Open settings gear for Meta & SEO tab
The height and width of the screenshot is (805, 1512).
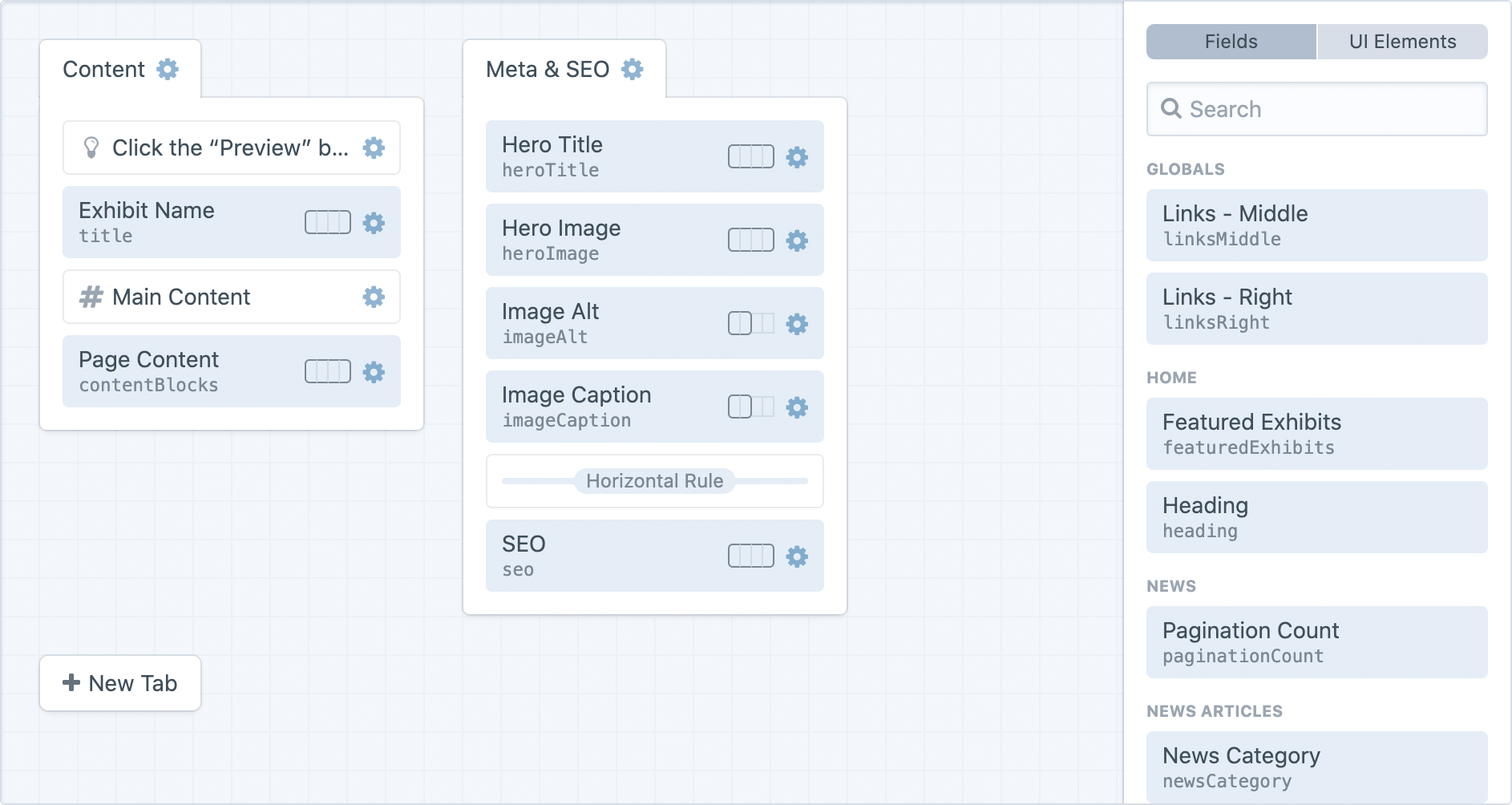point(633,69)
